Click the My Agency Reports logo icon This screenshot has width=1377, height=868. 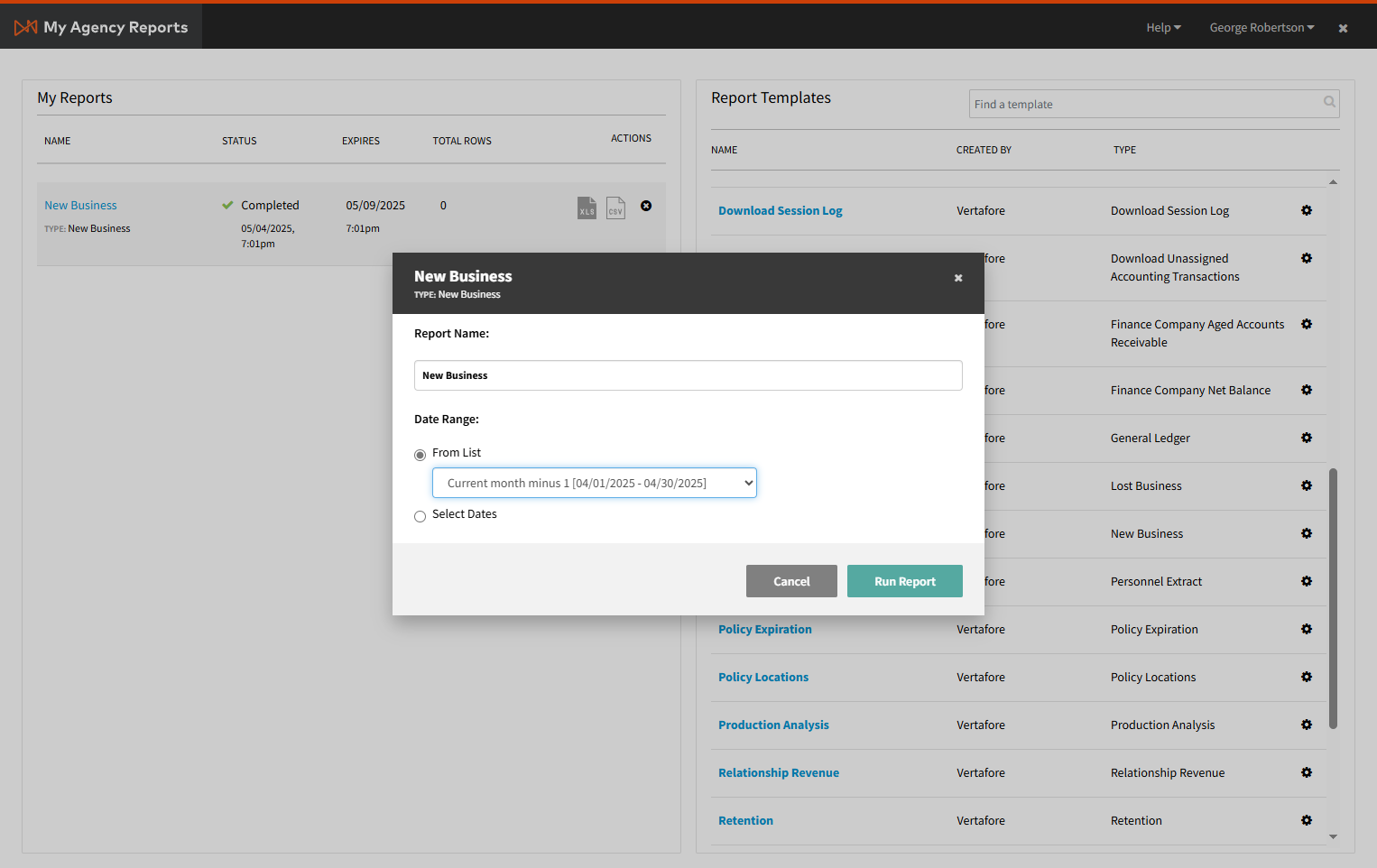26,27
